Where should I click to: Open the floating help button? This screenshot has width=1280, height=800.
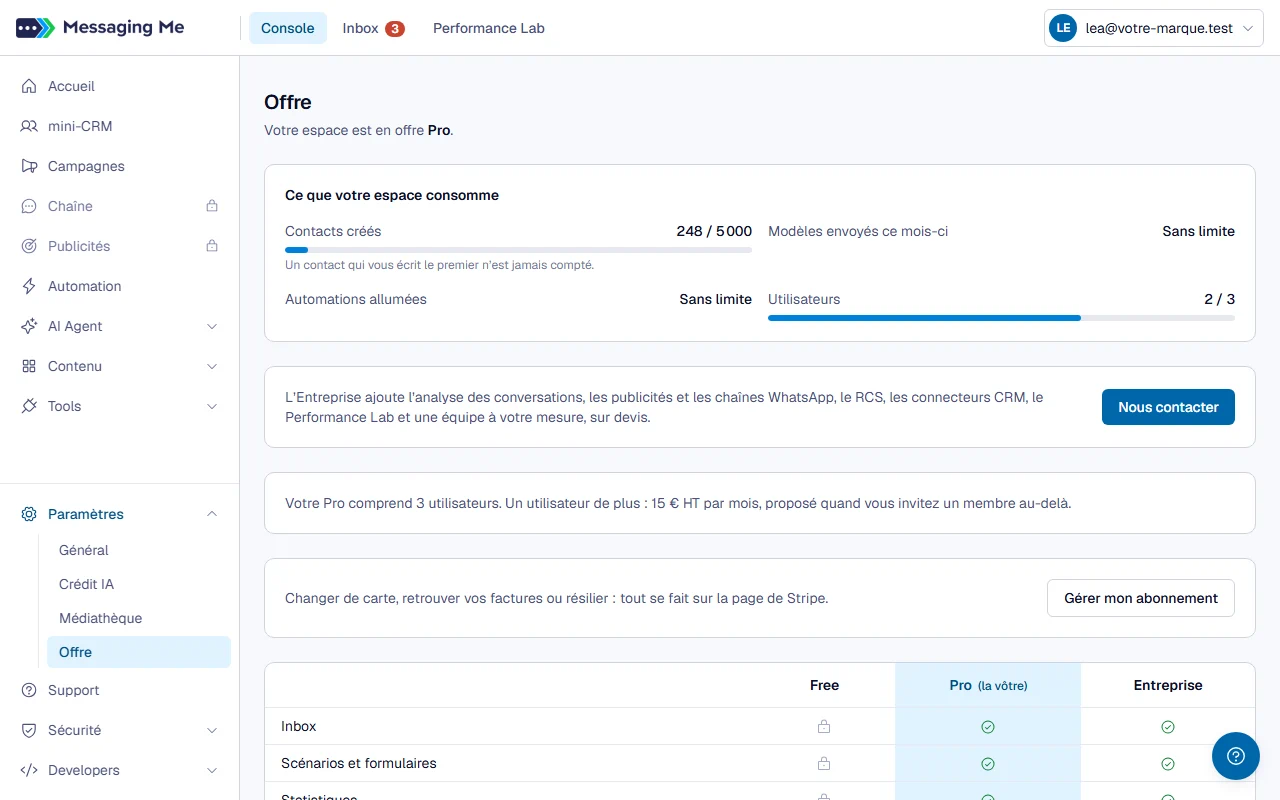1236,756
